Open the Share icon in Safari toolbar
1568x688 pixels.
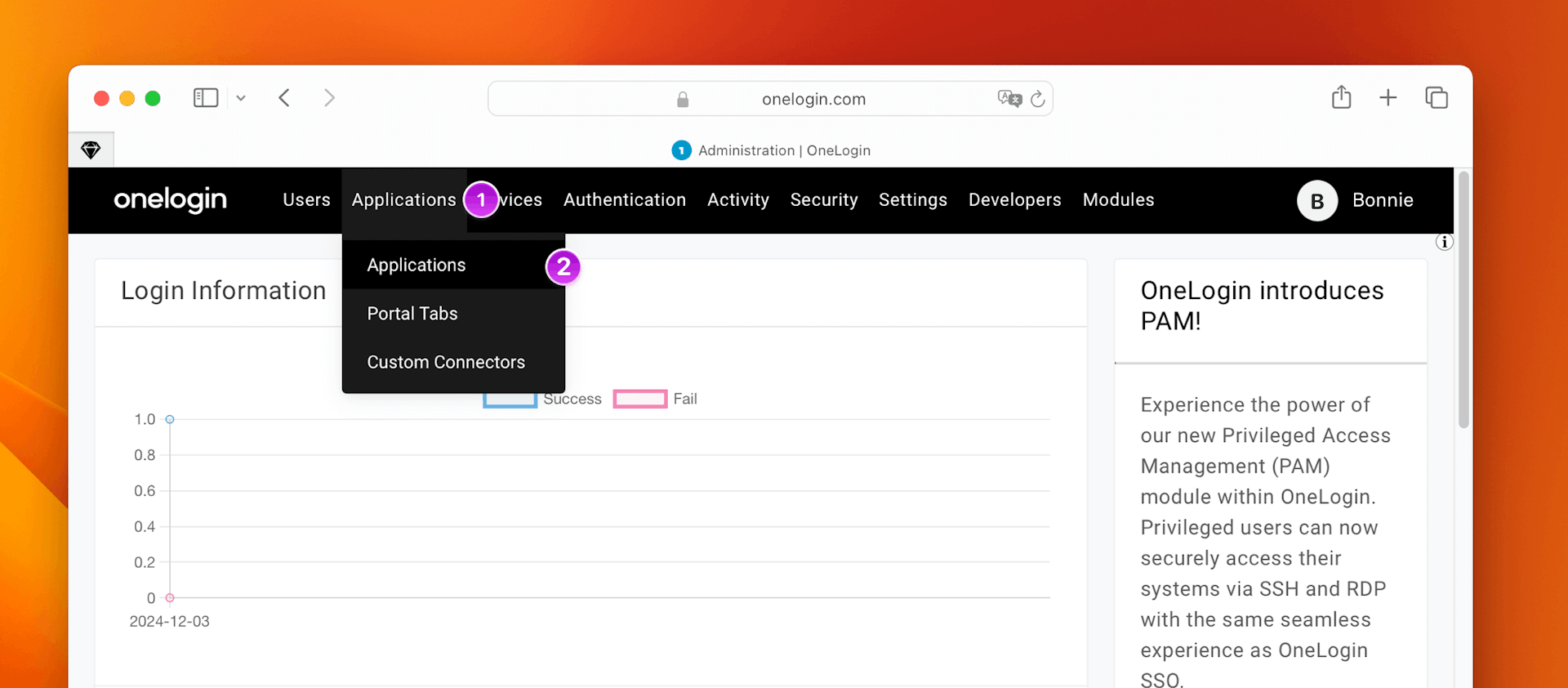click(x=1341, y=97)
